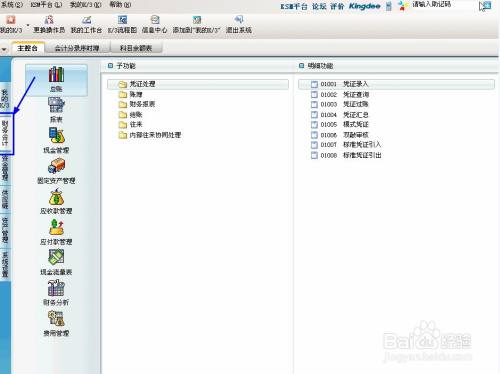This screenshot has height=374, width=500.
Task: Click the 请输入助记码 input field
Action: tap(442, 5)
